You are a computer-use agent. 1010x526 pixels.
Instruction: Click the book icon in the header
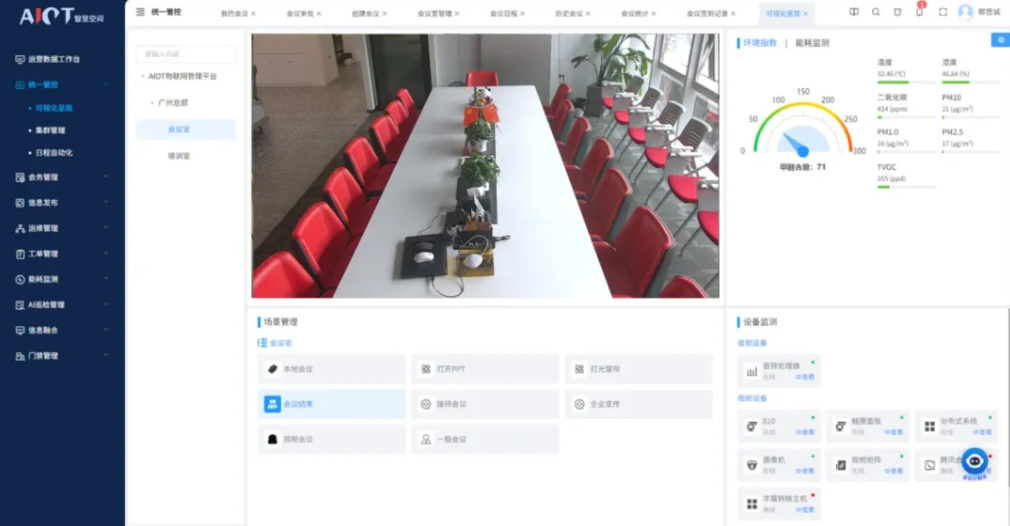(853, 12)
